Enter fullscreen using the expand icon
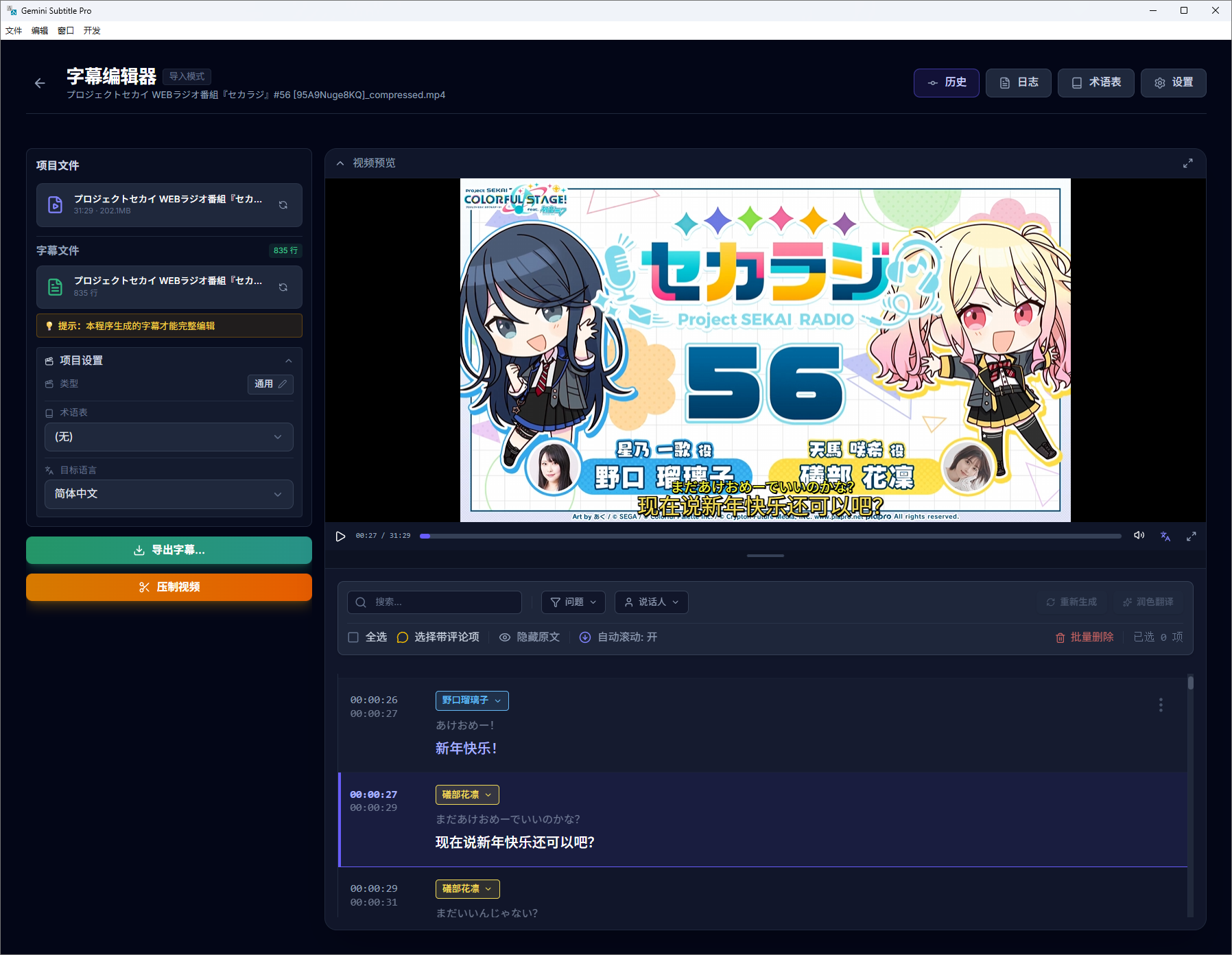 (1192, 536)
